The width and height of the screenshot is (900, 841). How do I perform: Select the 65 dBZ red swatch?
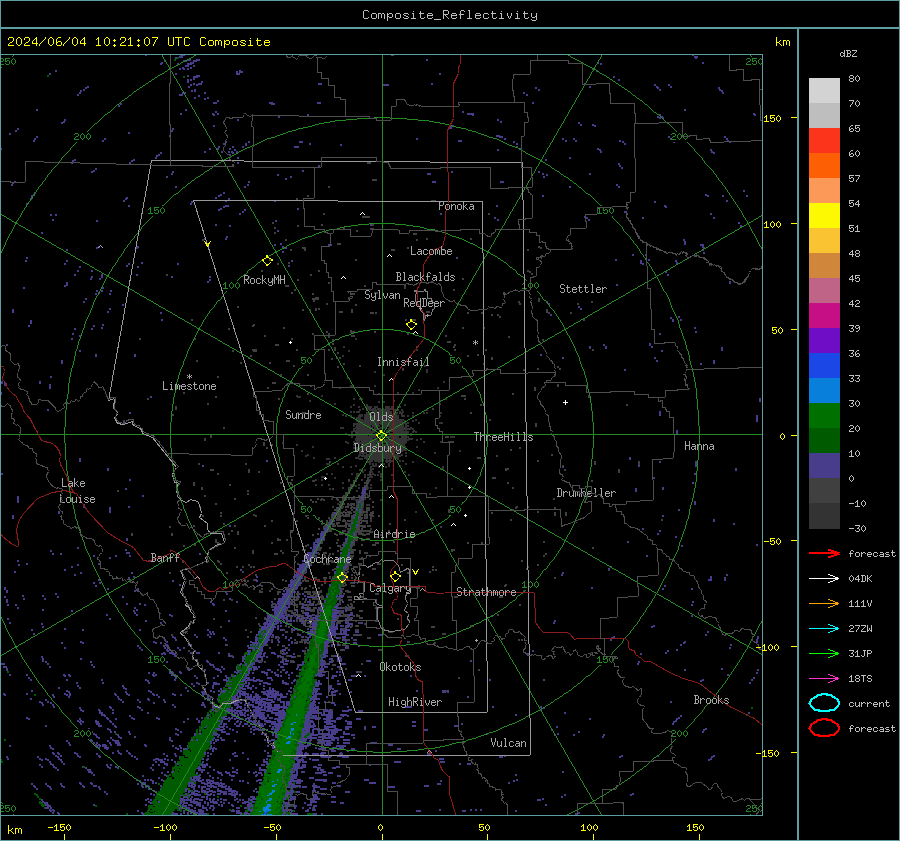pyautogui.click(x=824, y=140)
